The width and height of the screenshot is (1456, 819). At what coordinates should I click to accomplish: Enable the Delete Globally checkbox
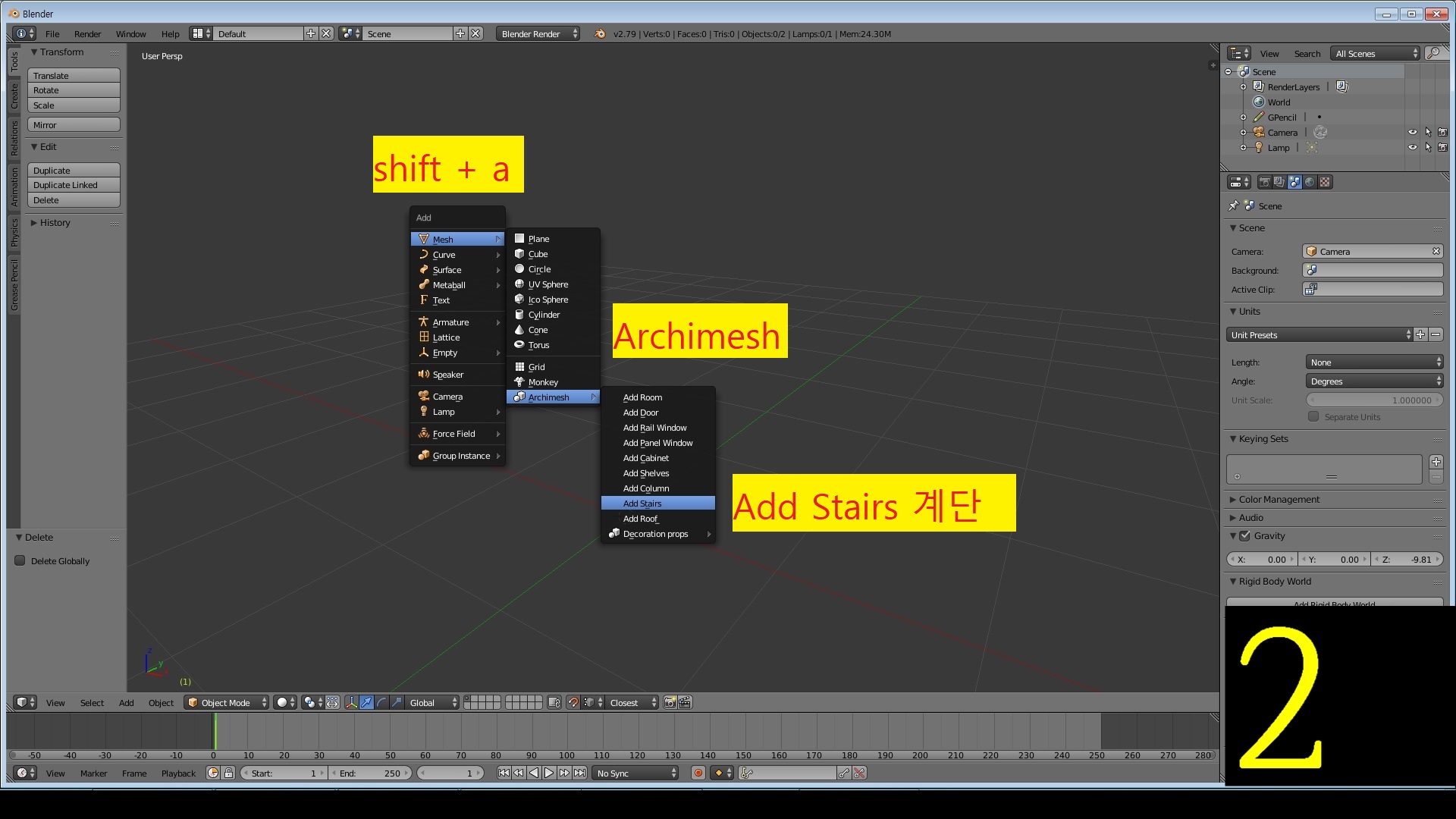[20, 560]
